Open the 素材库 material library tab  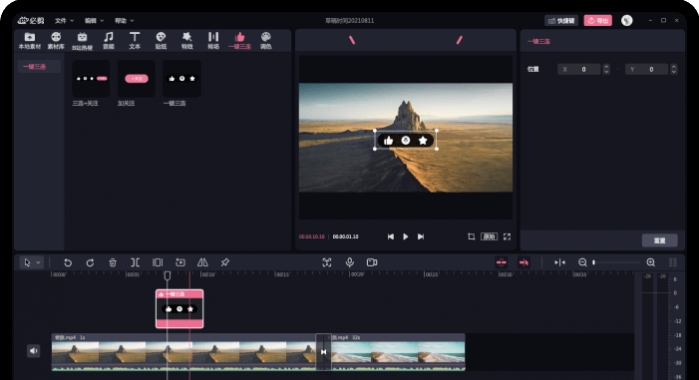pos(56,41)
